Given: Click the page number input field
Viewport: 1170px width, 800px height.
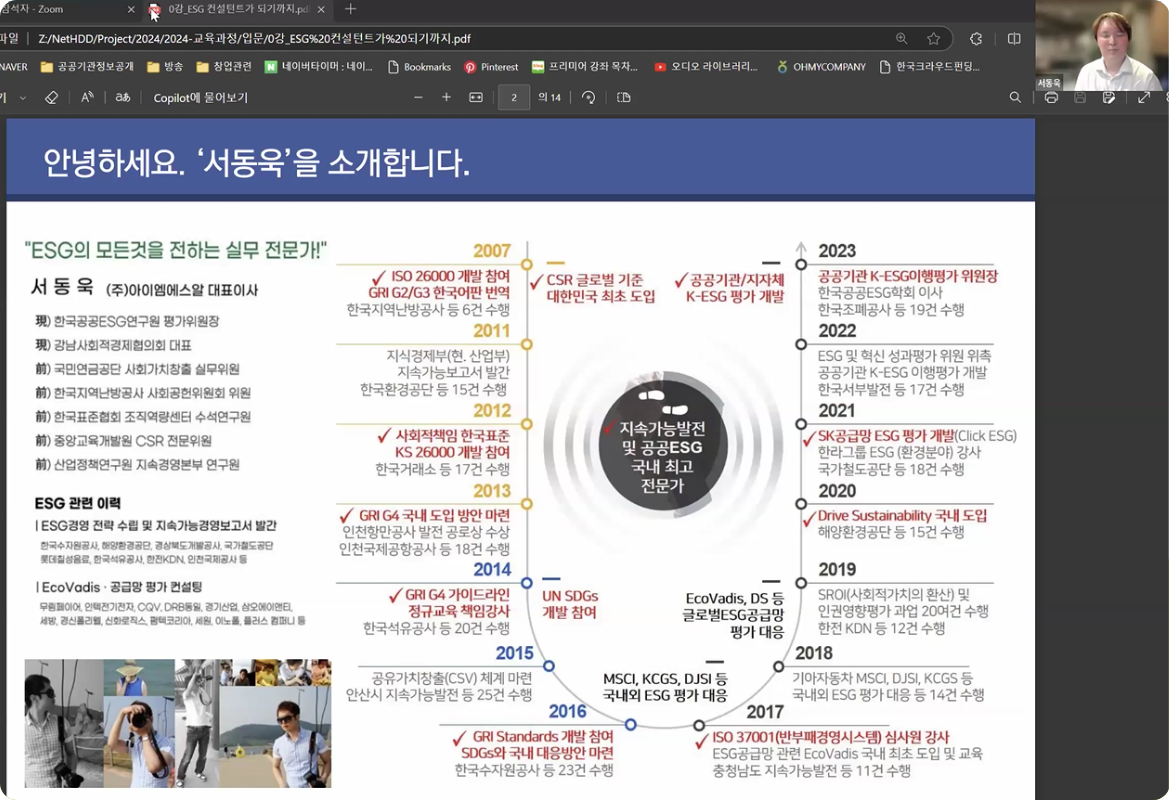Looking at the screenshot, I should tap(514, 98).
